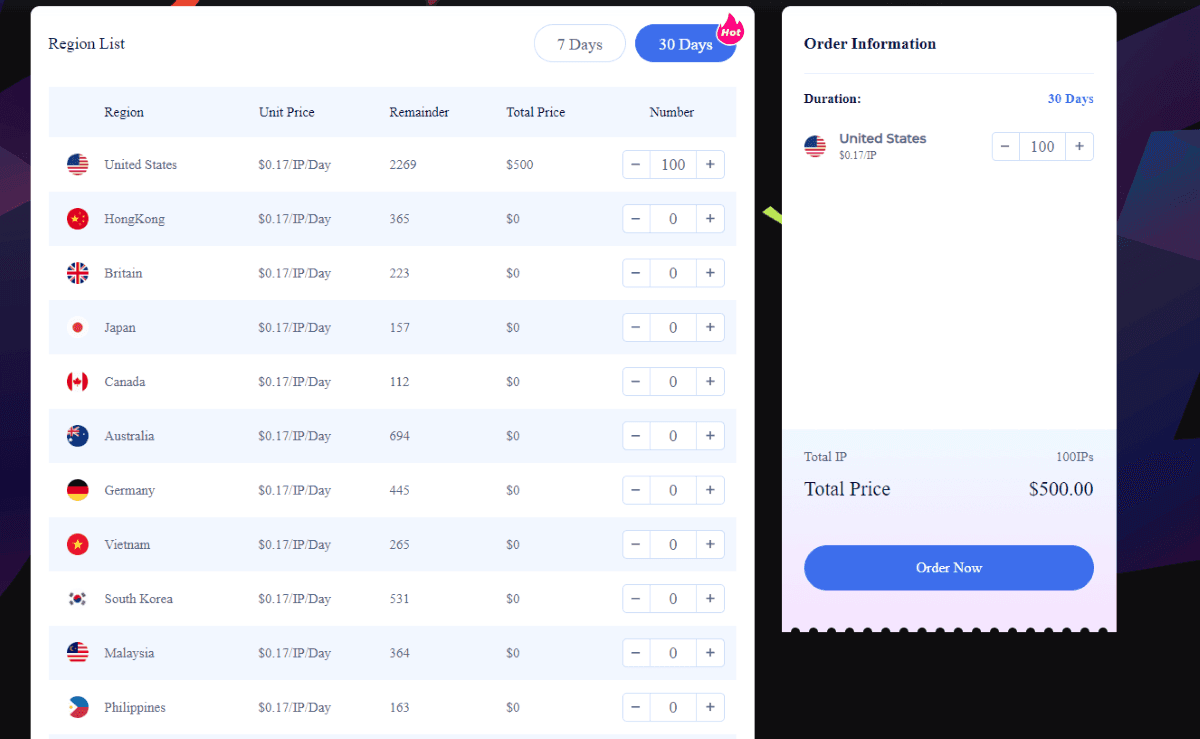Click the United States flag in Region List
This screenshot has width=1200, height=739.
[x=78, y=165]
